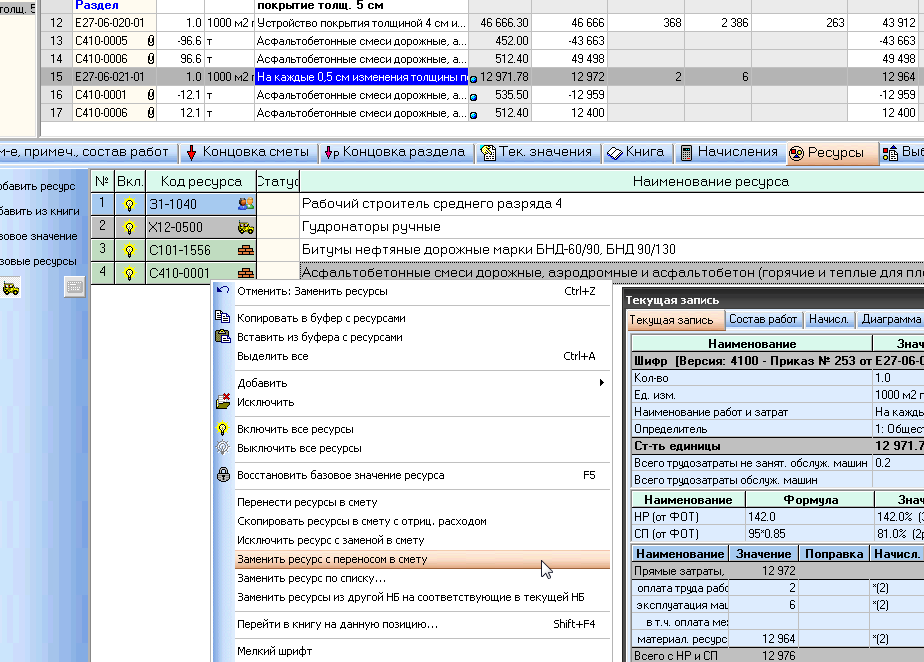Click the keyboard icon in left panel

(x=75, y=288)
